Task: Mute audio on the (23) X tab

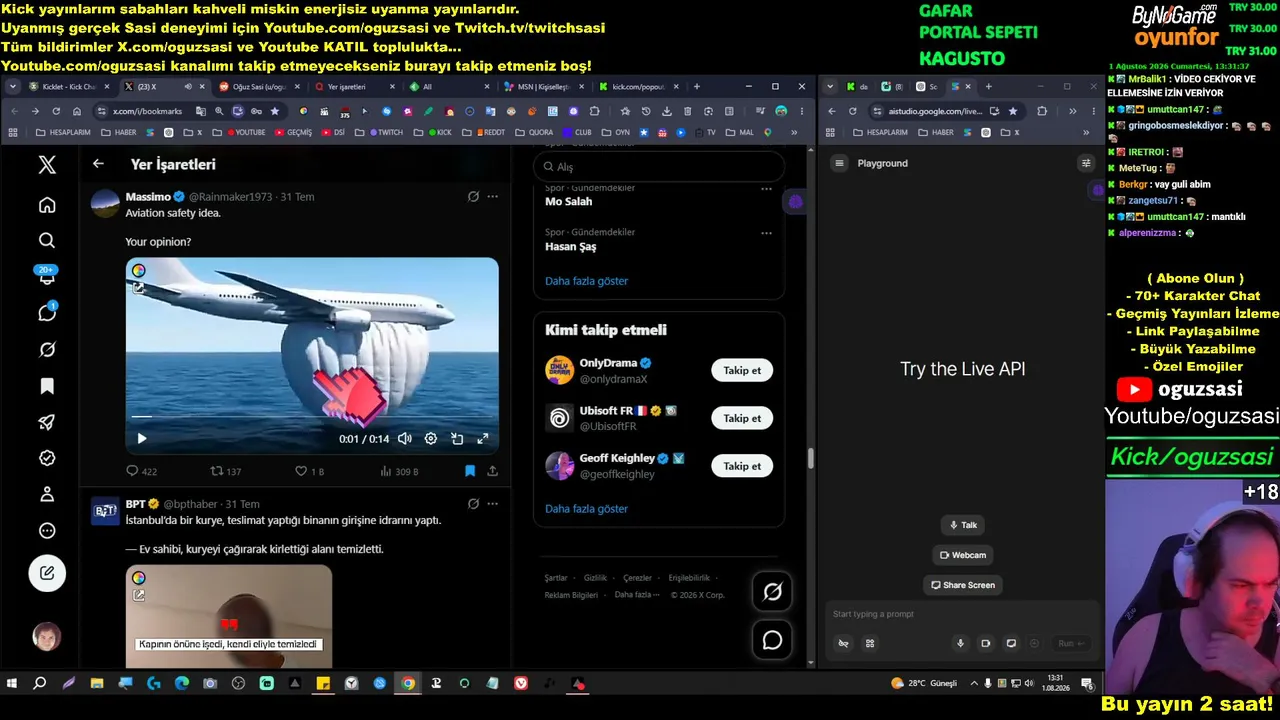Action: point(187,87)
